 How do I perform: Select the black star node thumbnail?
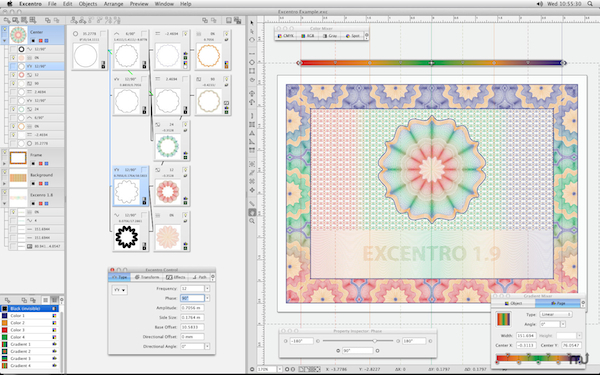pyautogui.click(x=127, y=237)
